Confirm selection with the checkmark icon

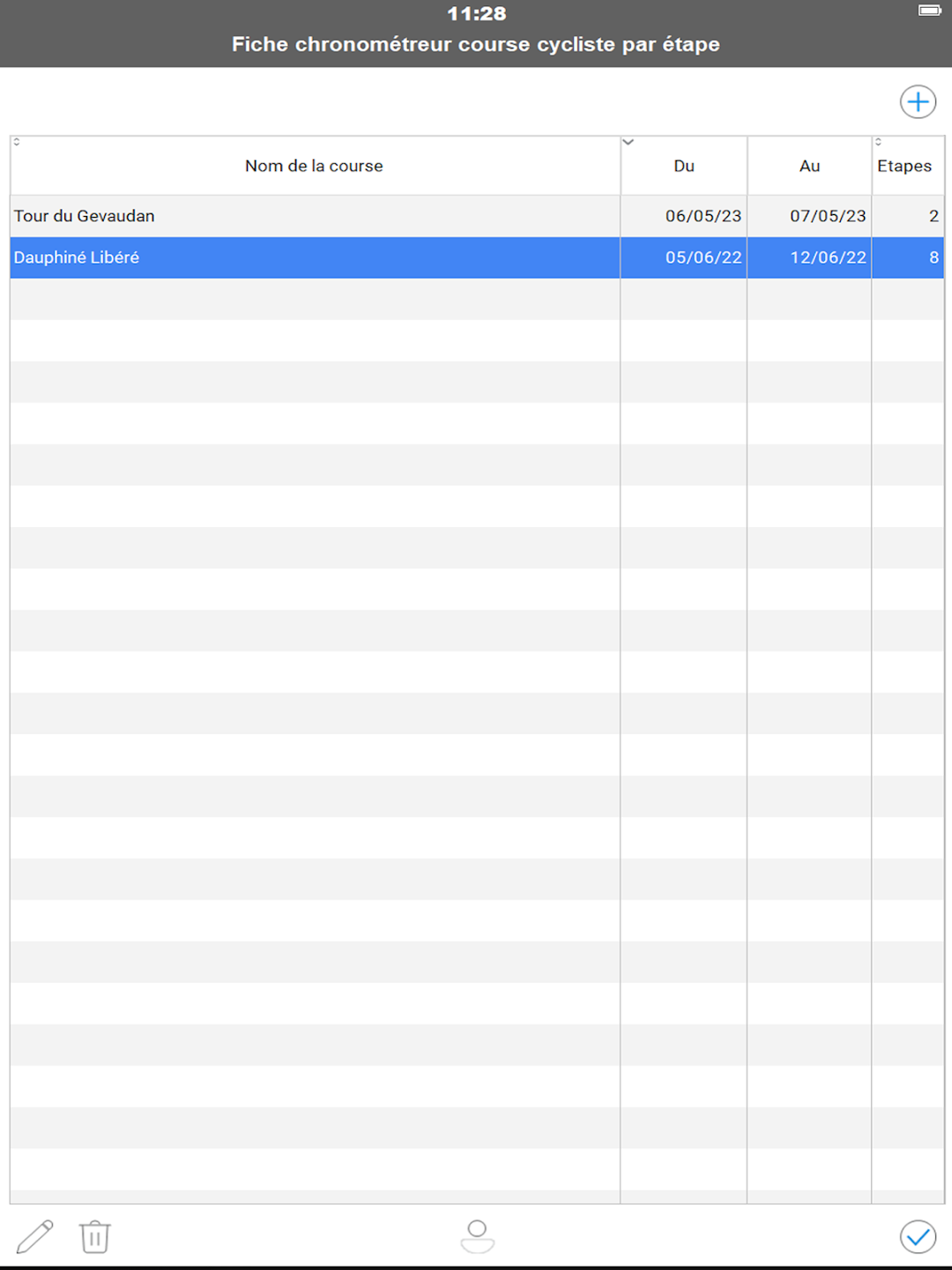(x=918, y=1237)
